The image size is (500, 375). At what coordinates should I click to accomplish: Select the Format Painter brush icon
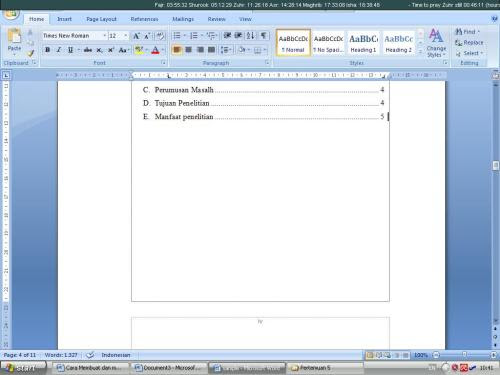point(31,53)
